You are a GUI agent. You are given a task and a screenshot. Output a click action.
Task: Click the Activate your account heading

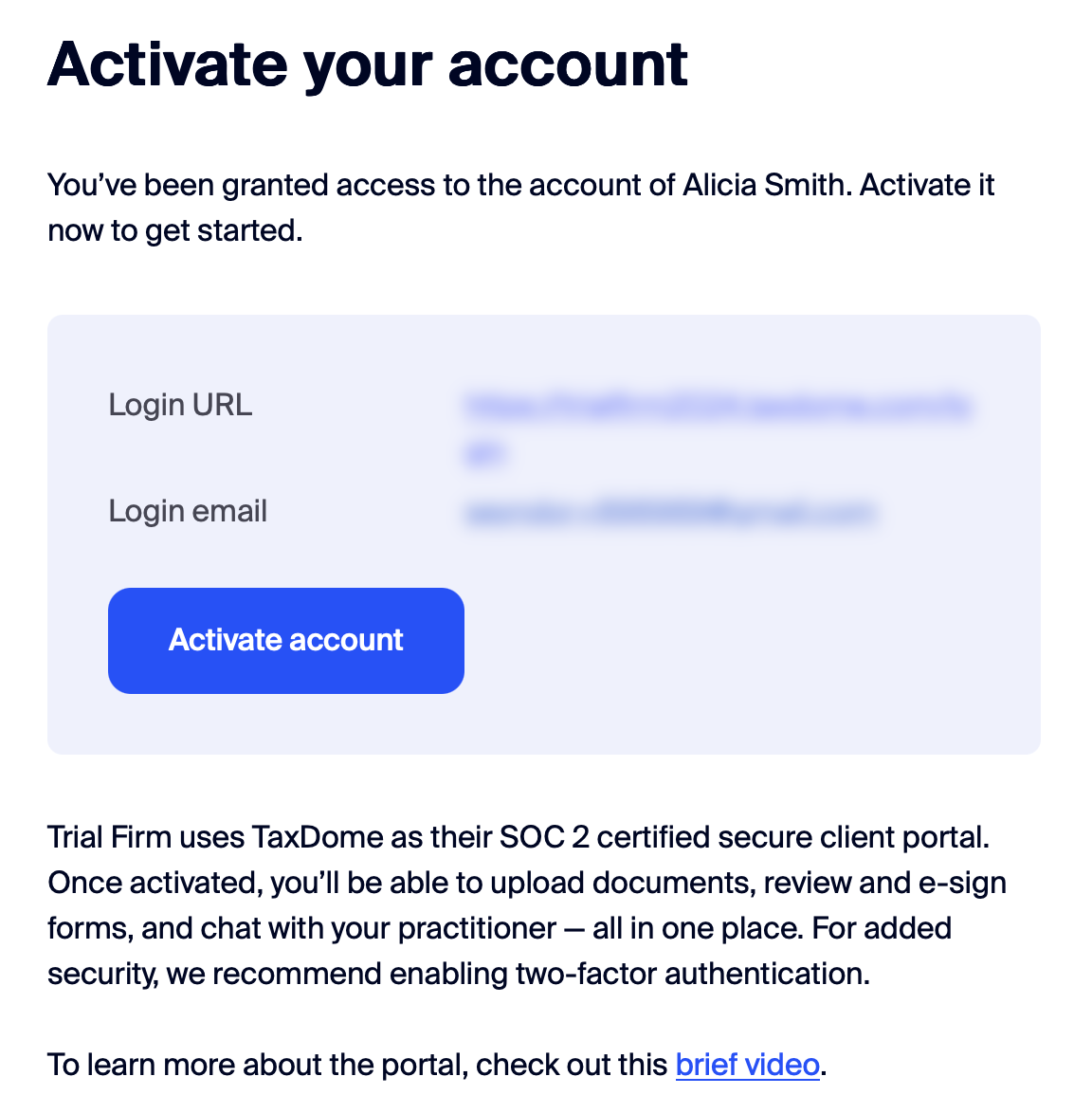tap(367, 64)
